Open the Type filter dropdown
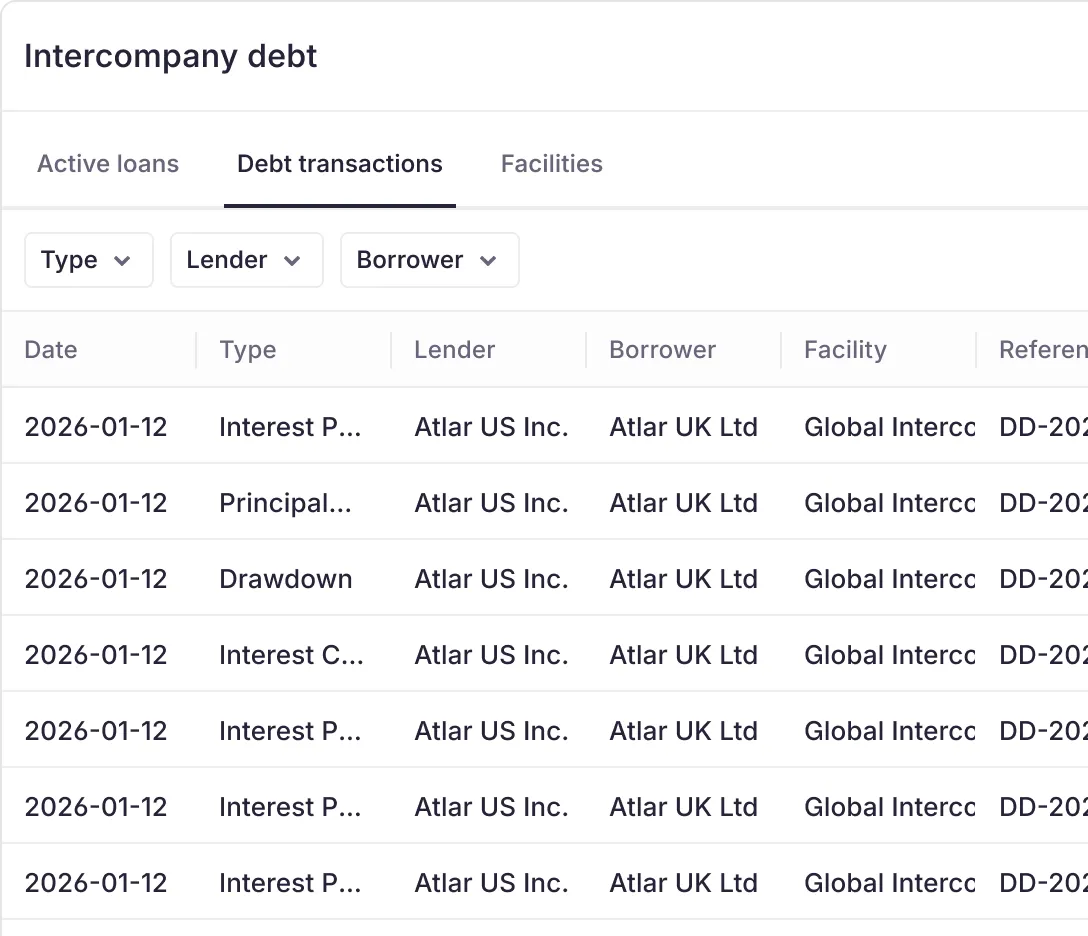 click(x=88, y=260)
